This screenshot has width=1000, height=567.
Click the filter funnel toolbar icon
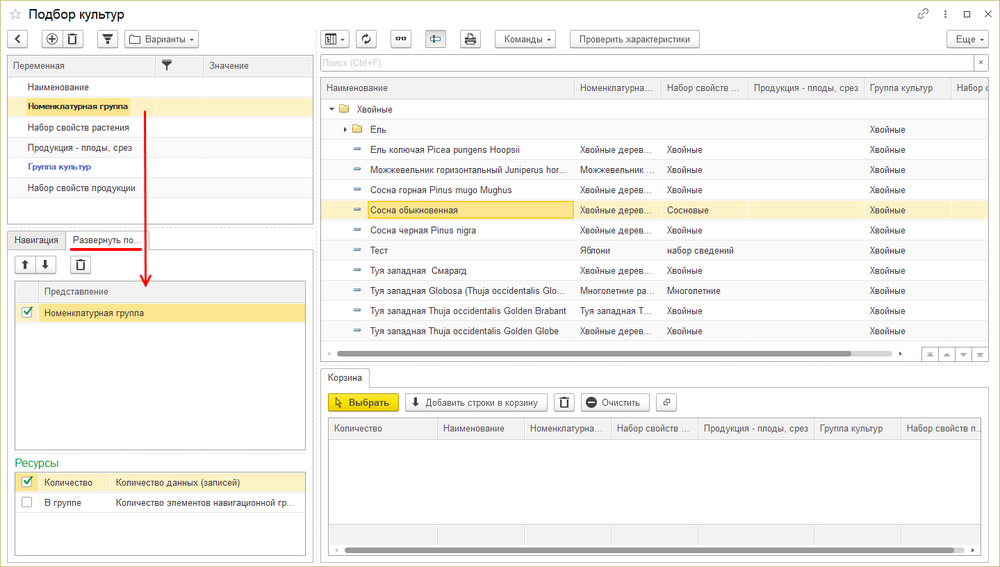pyautogui.click(x=107, y=39)
